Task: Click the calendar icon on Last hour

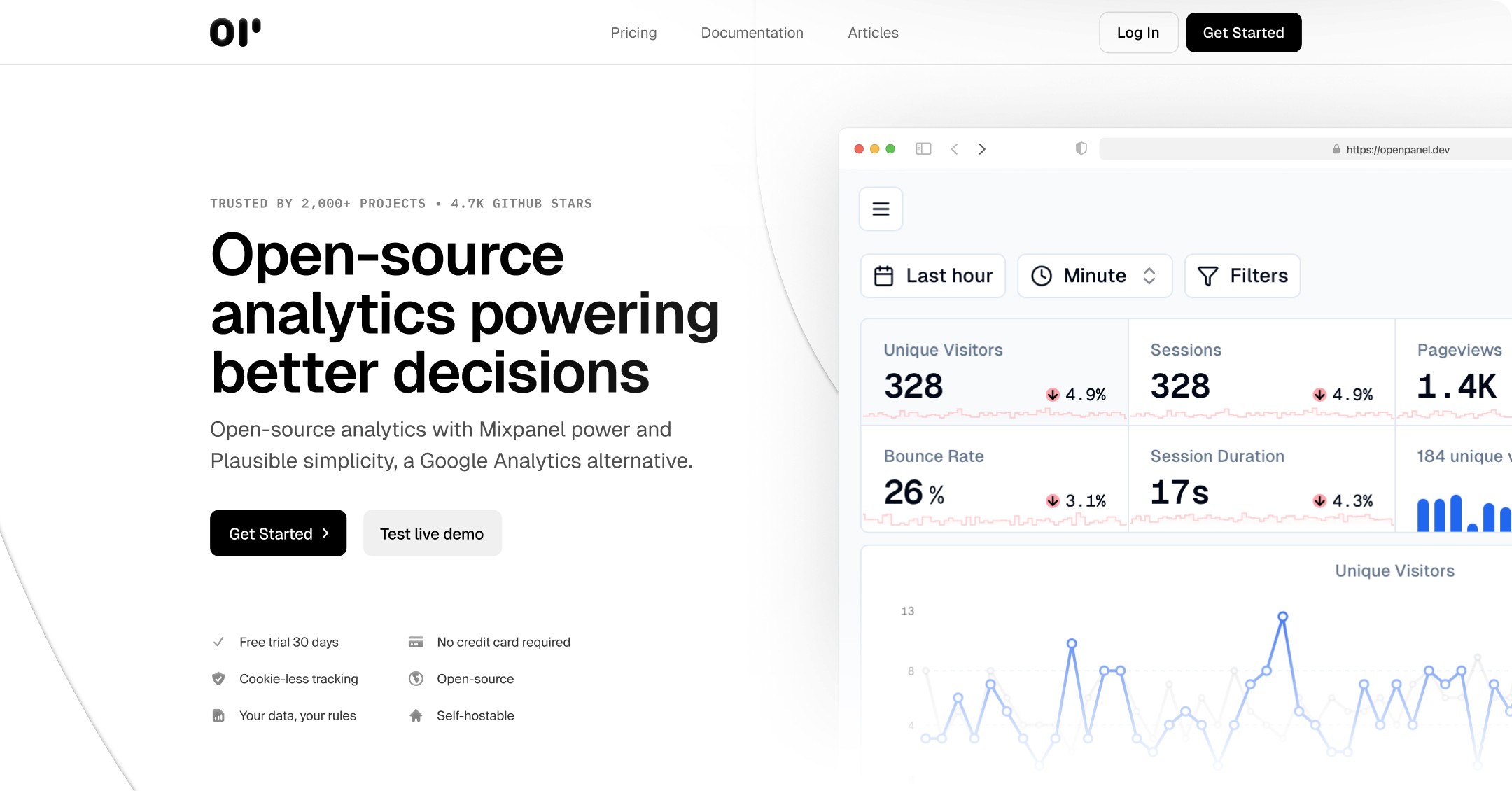Action: point(883,276)
